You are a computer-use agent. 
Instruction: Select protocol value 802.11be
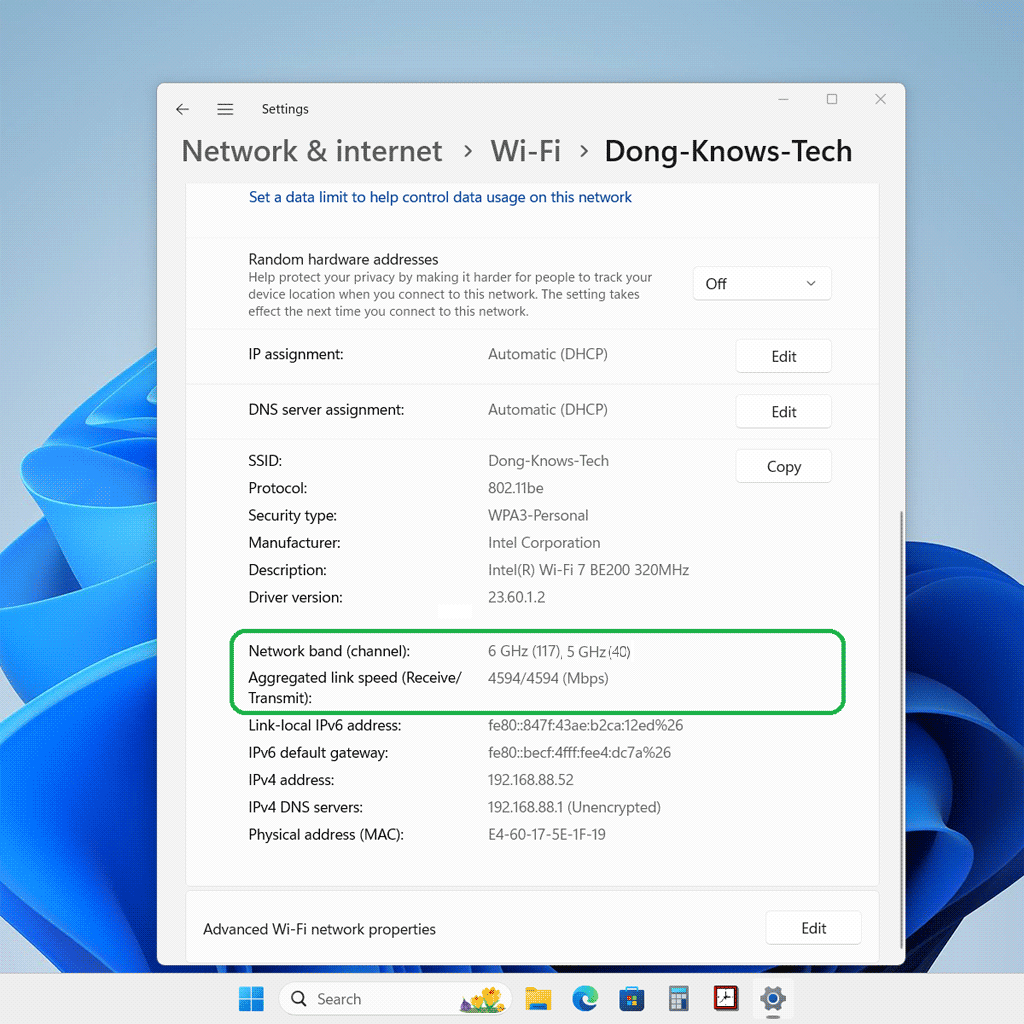point(515,488)
